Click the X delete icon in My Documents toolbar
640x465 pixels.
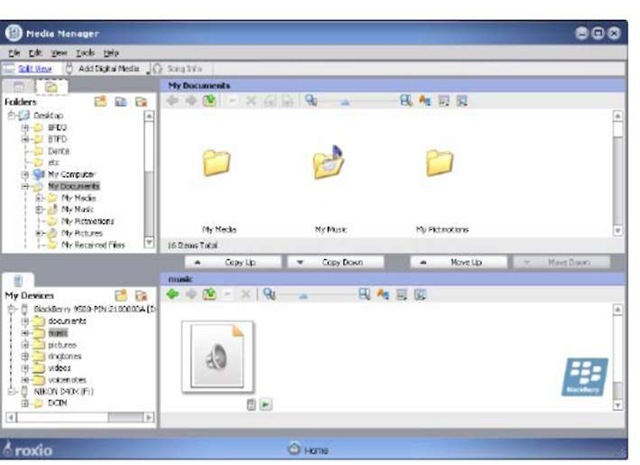[251, 101]
